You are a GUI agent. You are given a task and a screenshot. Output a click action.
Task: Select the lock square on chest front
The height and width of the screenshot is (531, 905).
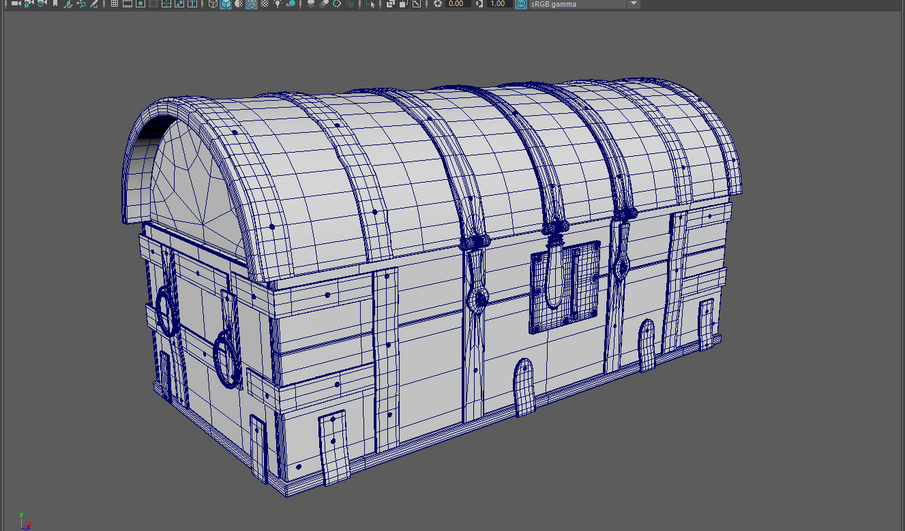(x=565, y=285)
